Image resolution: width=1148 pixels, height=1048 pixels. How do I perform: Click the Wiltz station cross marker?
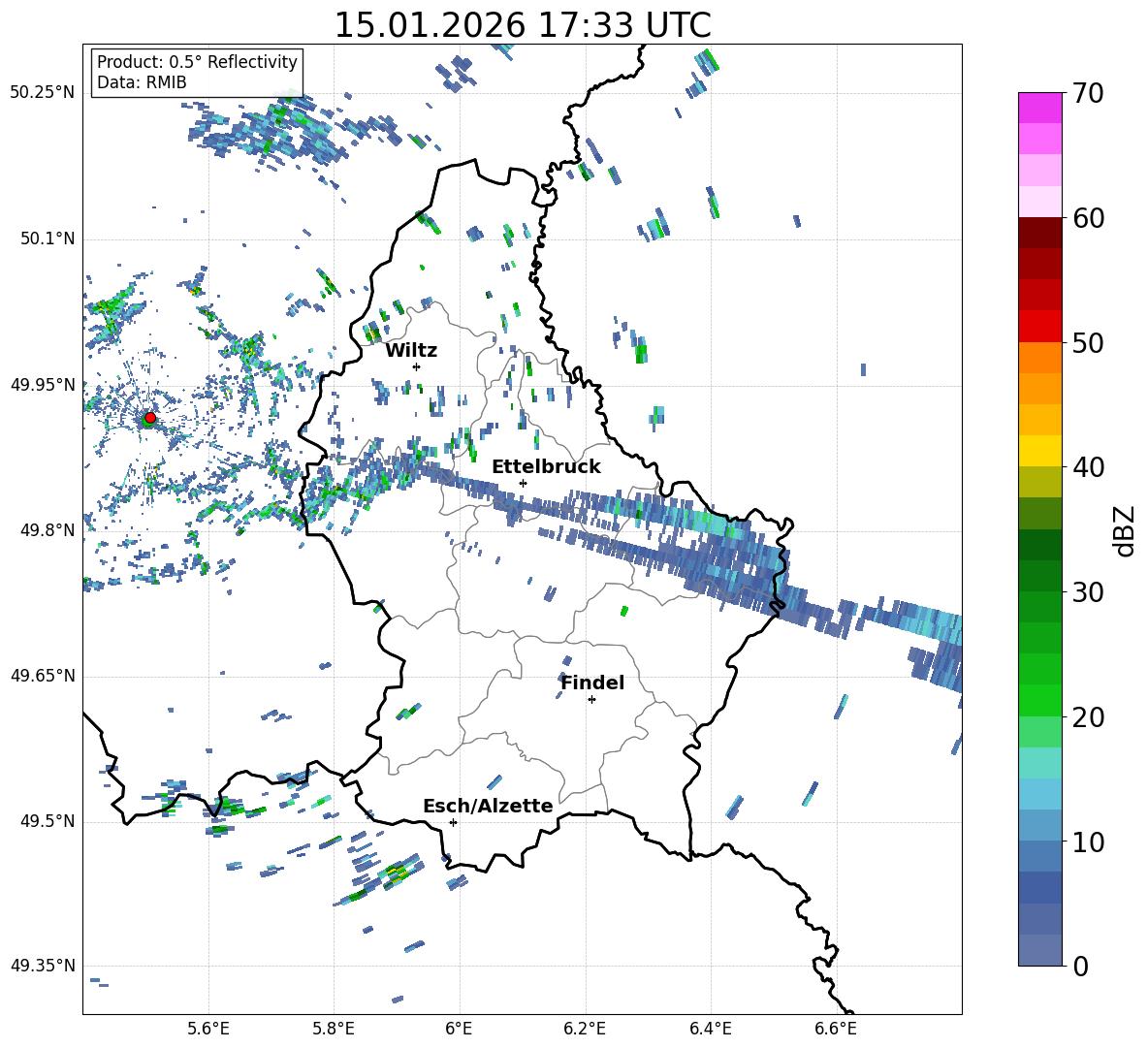(417, 366)
